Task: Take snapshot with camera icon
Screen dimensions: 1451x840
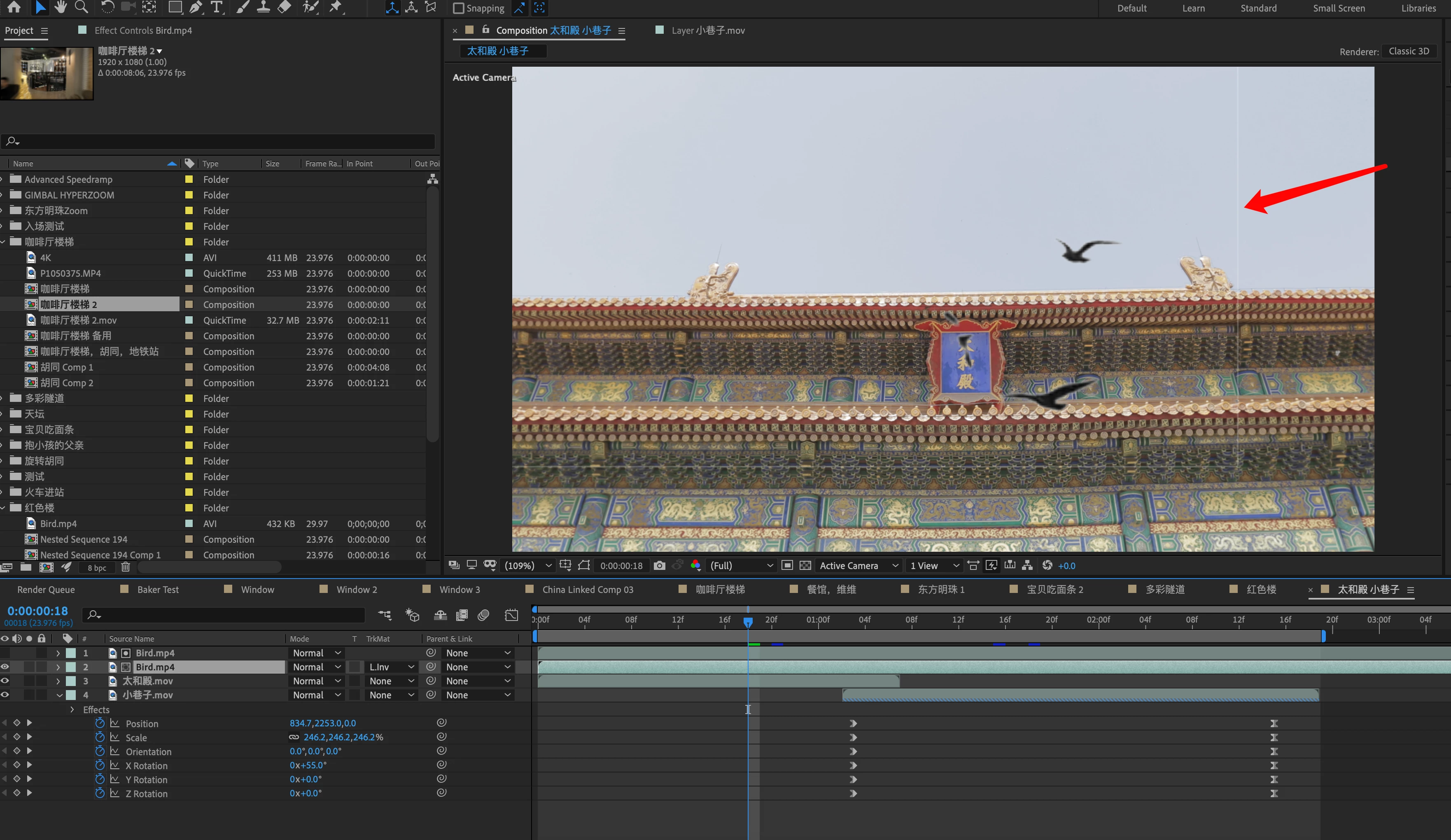Action: coord(659,565)
